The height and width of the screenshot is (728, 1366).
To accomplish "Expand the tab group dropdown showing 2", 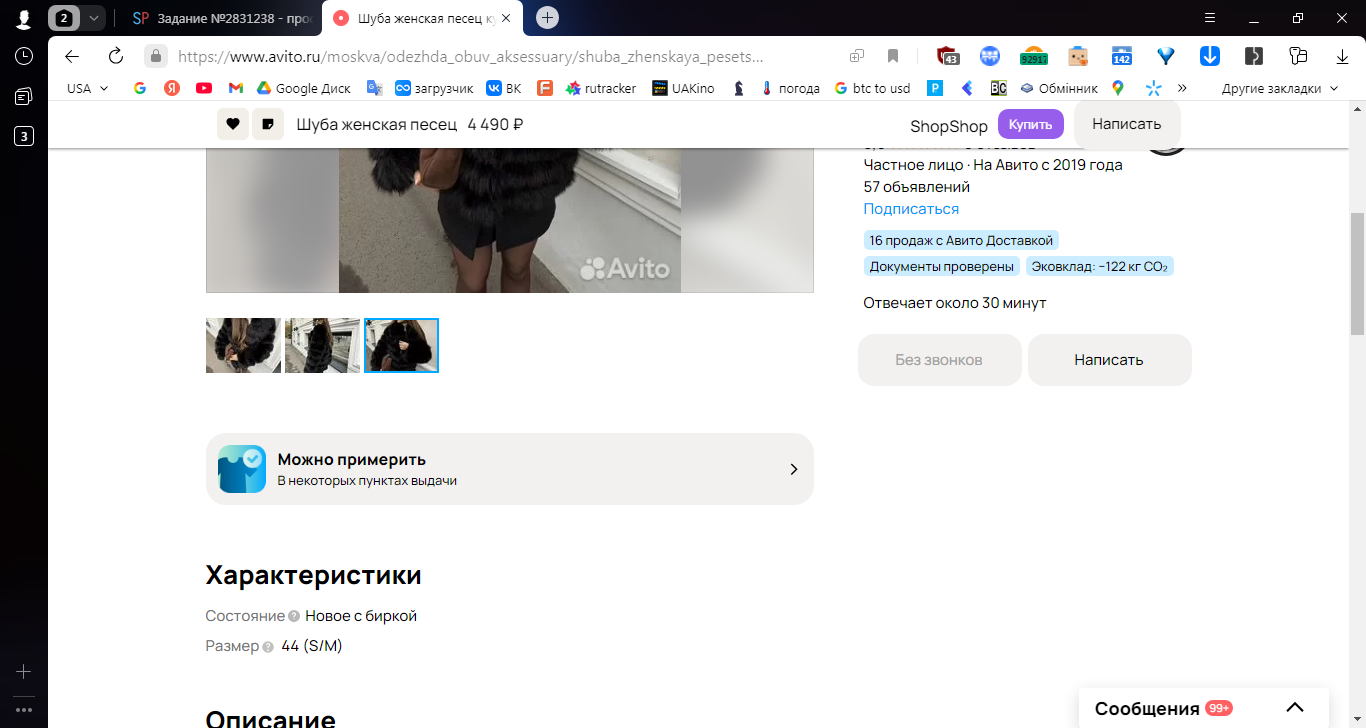I will [x=93, y=18].
